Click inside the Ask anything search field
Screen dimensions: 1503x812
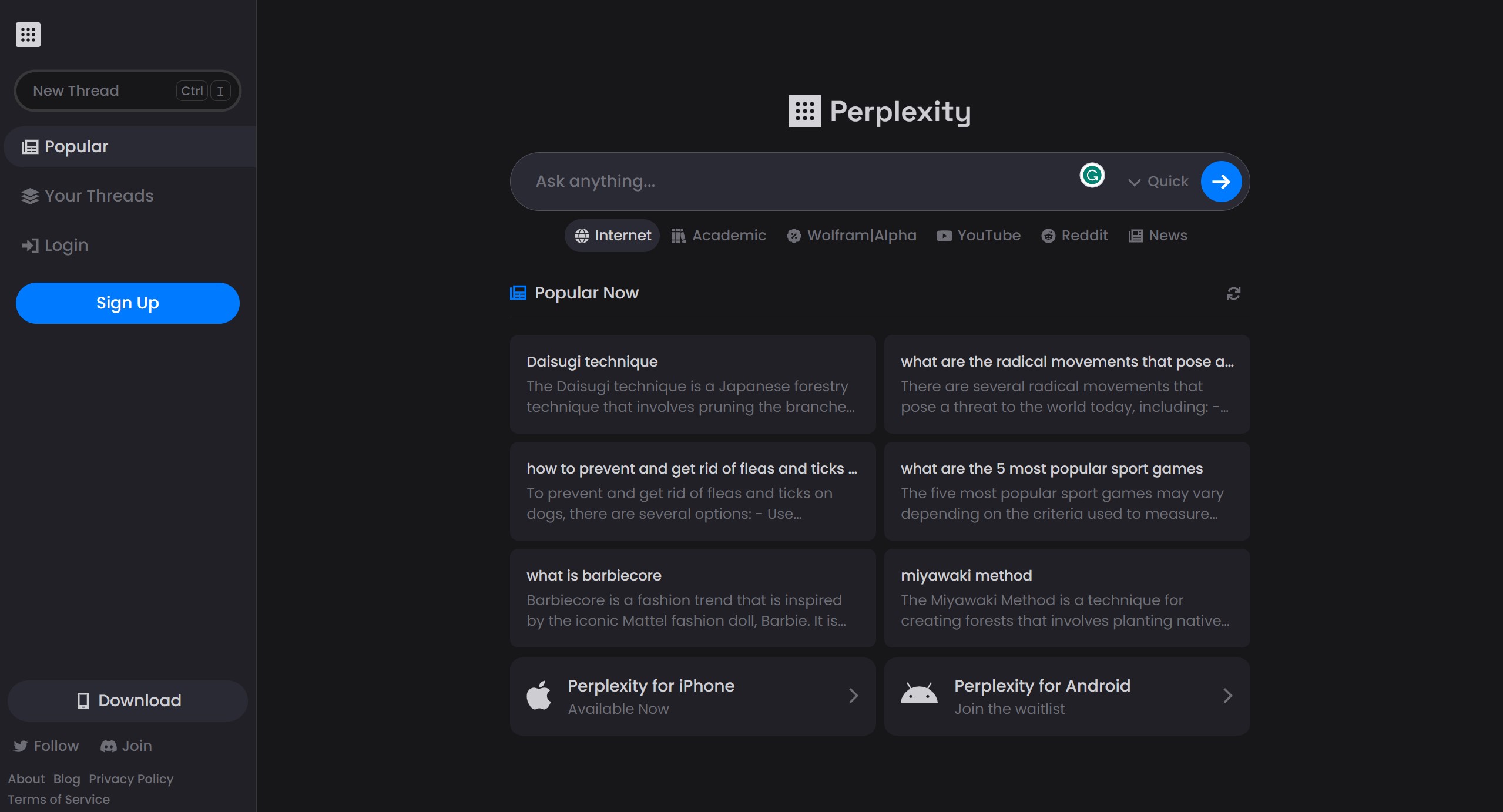pyautogui.click(x=764, y=181)
